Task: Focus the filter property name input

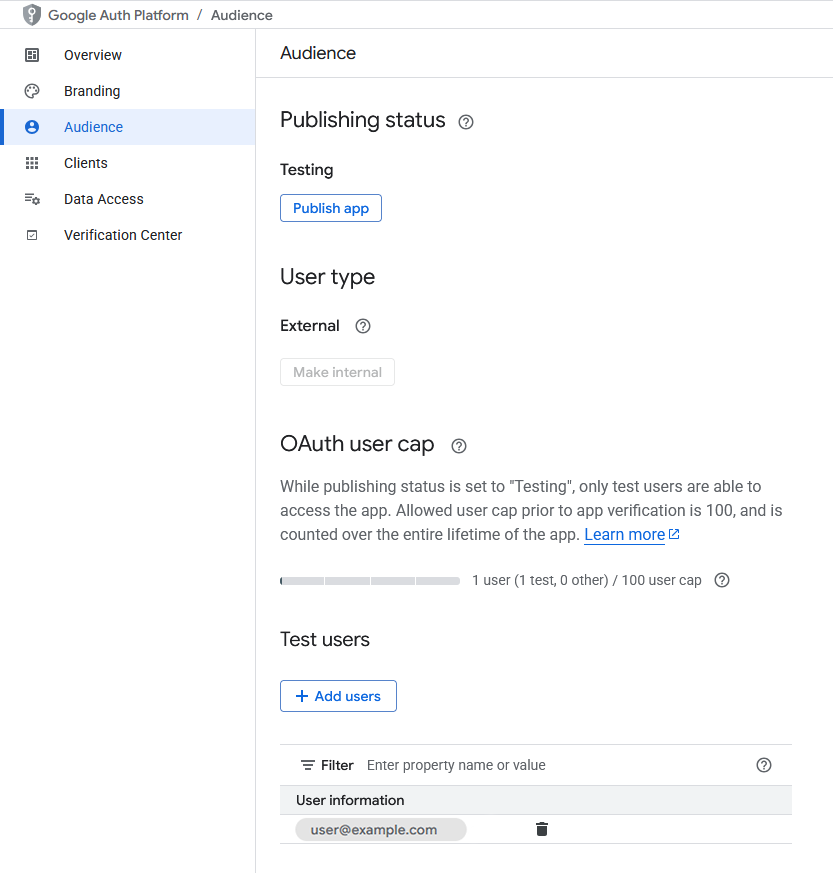Action: pyautogui.click(x=550, y=765)
